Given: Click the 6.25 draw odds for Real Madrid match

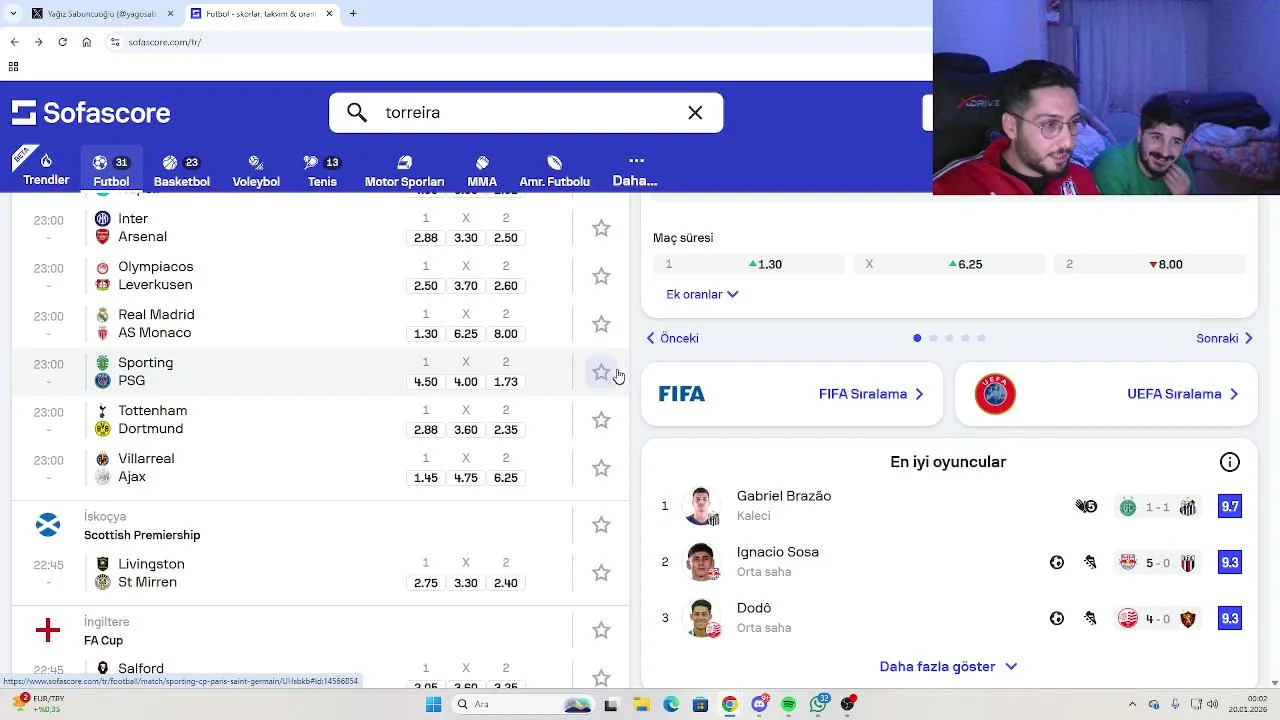Looking at the screenshot, I should [466, 334].
